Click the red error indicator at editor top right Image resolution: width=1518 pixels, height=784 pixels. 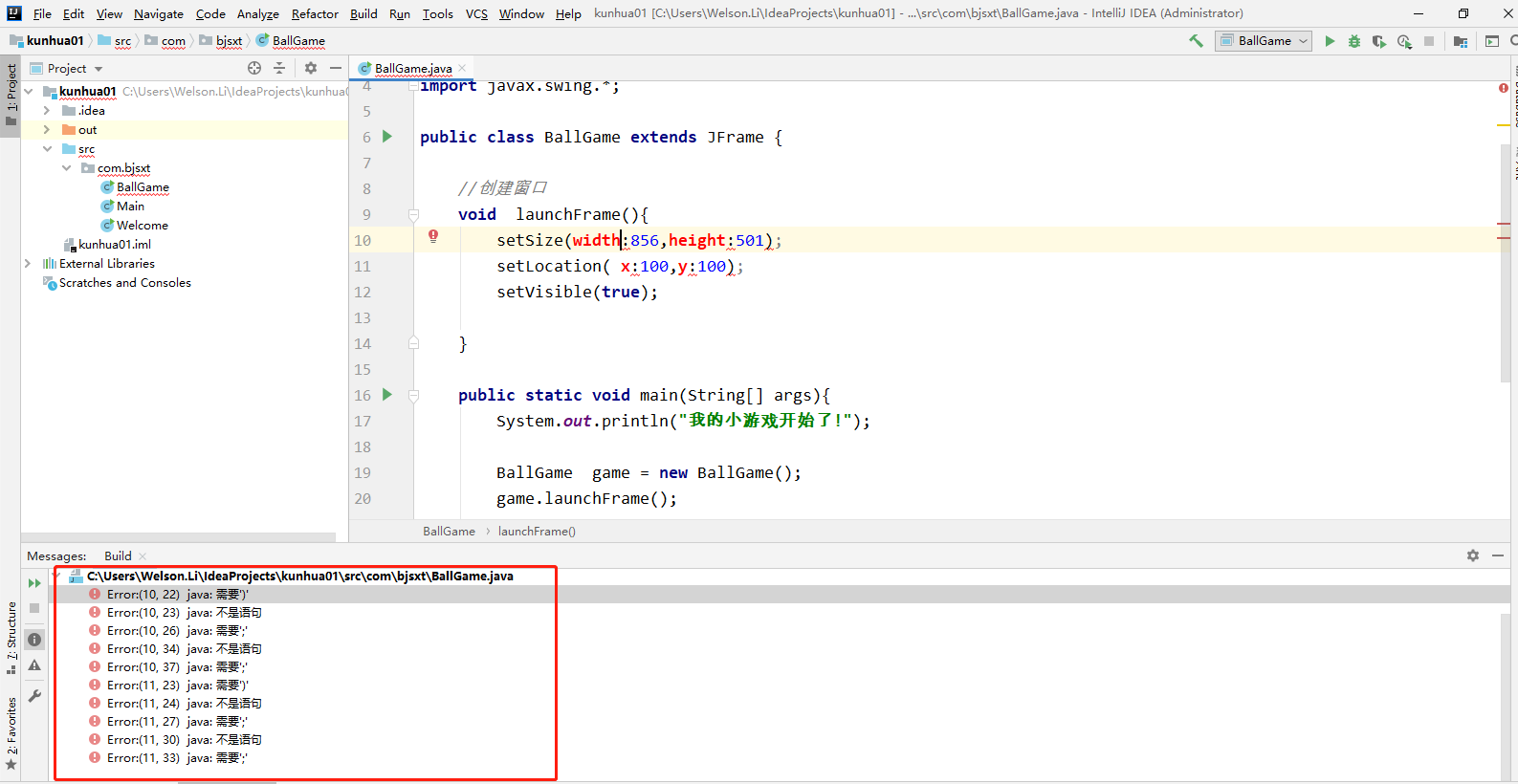tap(1504, 88)
